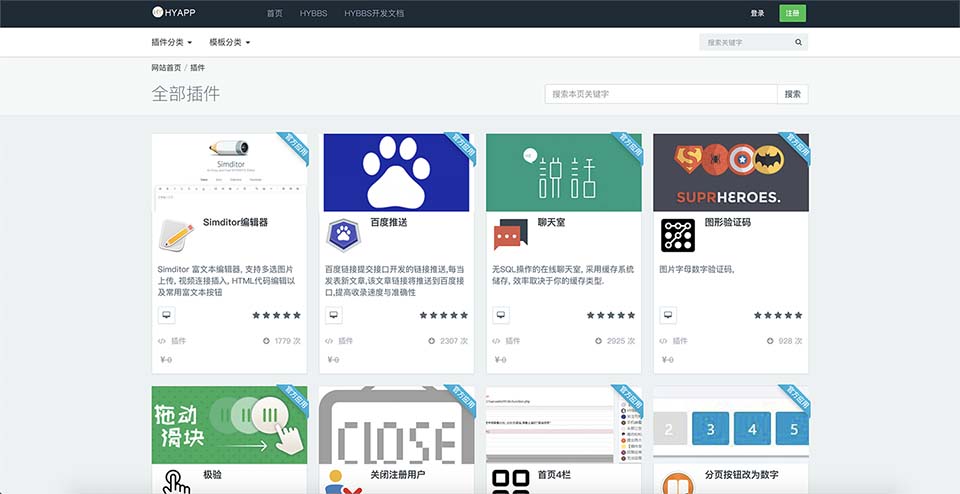Open the 百度推送 title

pos(389,223)
